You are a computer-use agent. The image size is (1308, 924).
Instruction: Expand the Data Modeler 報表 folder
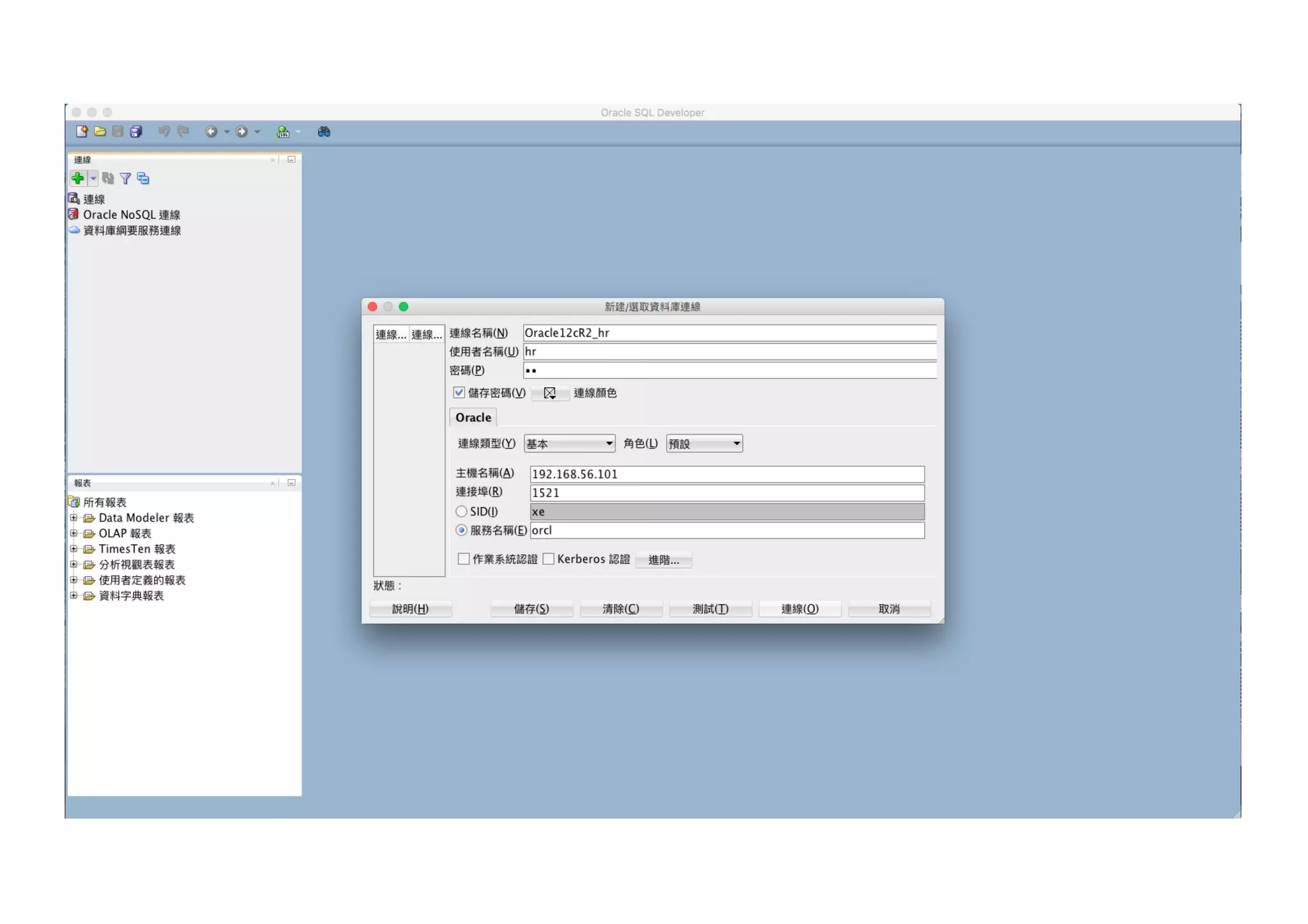73,518
